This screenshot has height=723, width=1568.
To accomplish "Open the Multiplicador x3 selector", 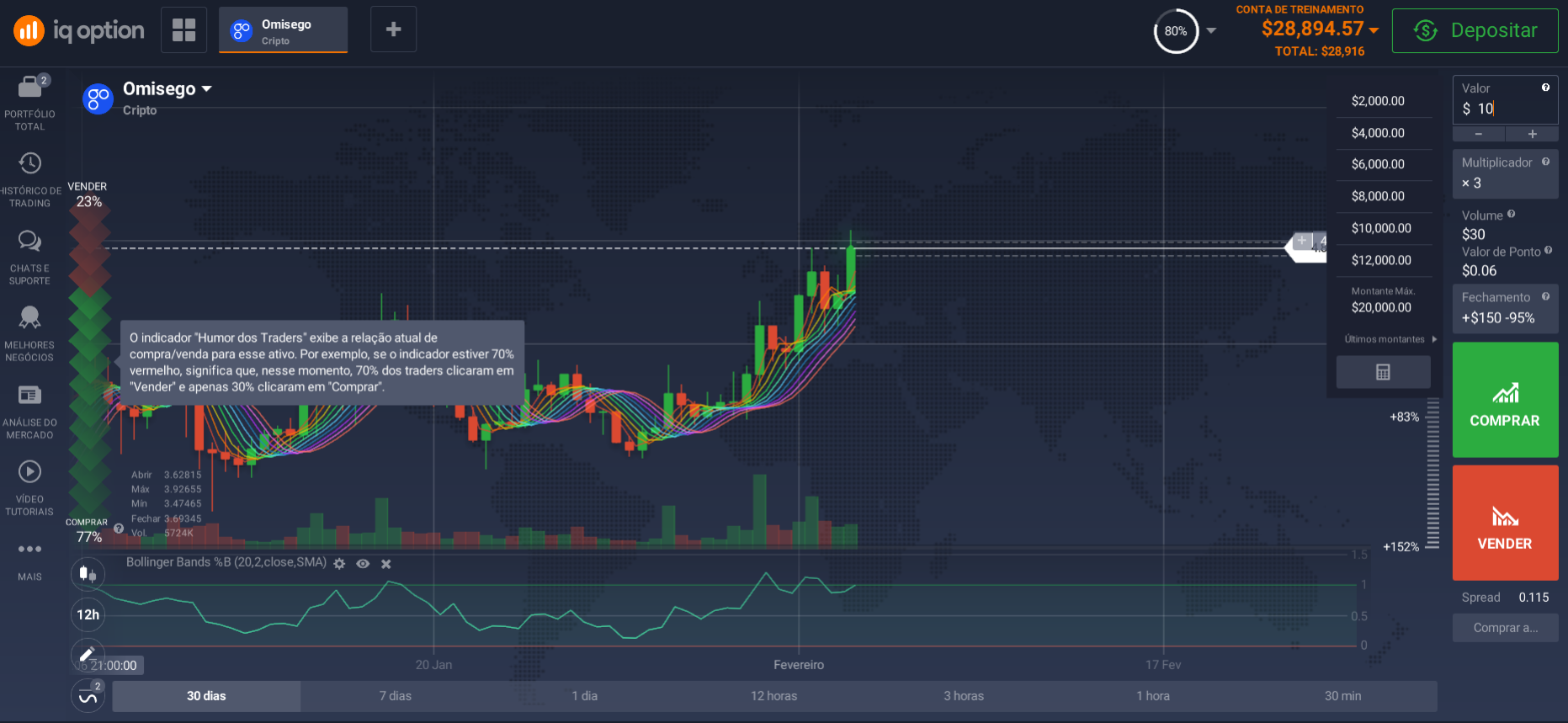I will (1505, 174).
